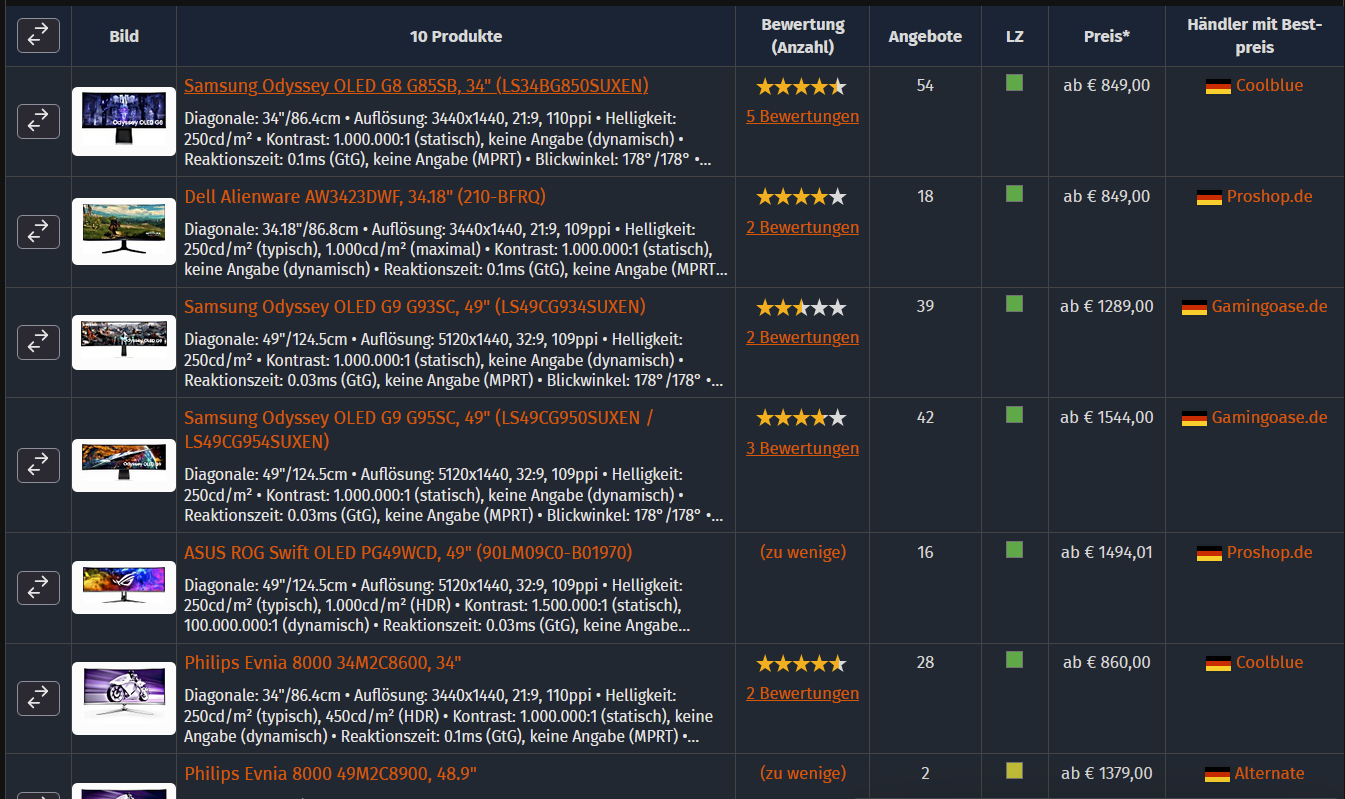This screenshot has height=799, width=1345.
Task: Open Philips Evnia 8000 34M2C8600 product link
Action: point(323,663)
